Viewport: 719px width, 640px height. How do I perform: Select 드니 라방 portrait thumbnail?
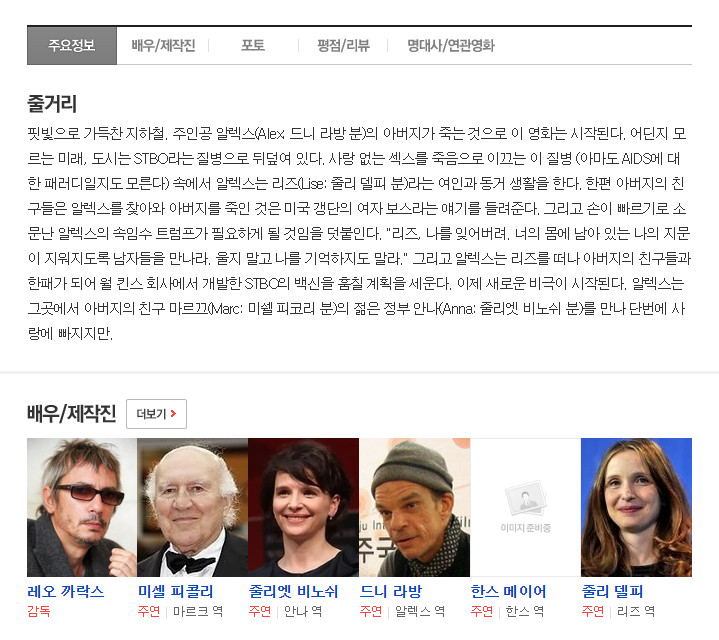[x=414, y=507]
